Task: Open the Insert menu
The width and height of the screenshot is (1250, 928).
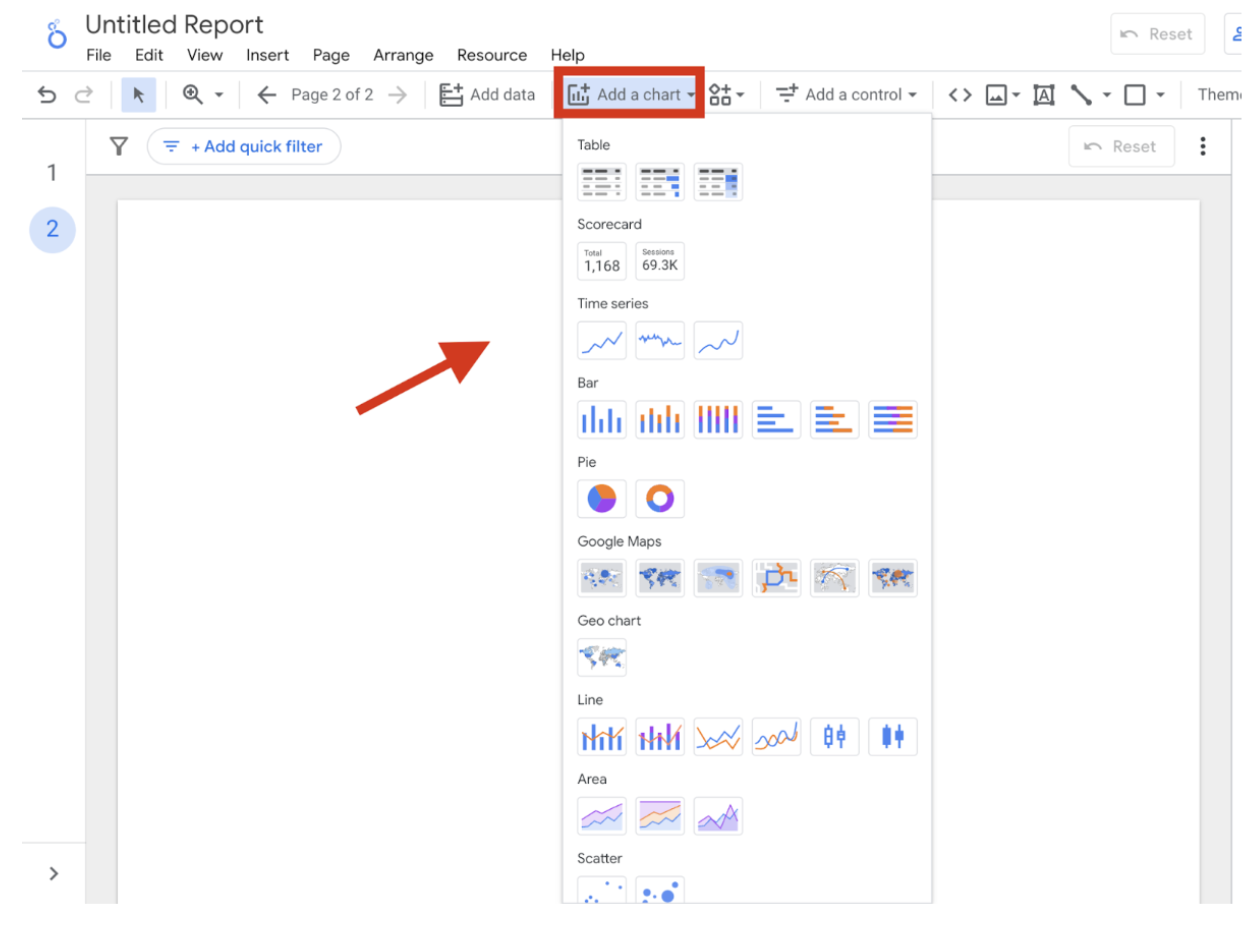Action: [268, 55]
